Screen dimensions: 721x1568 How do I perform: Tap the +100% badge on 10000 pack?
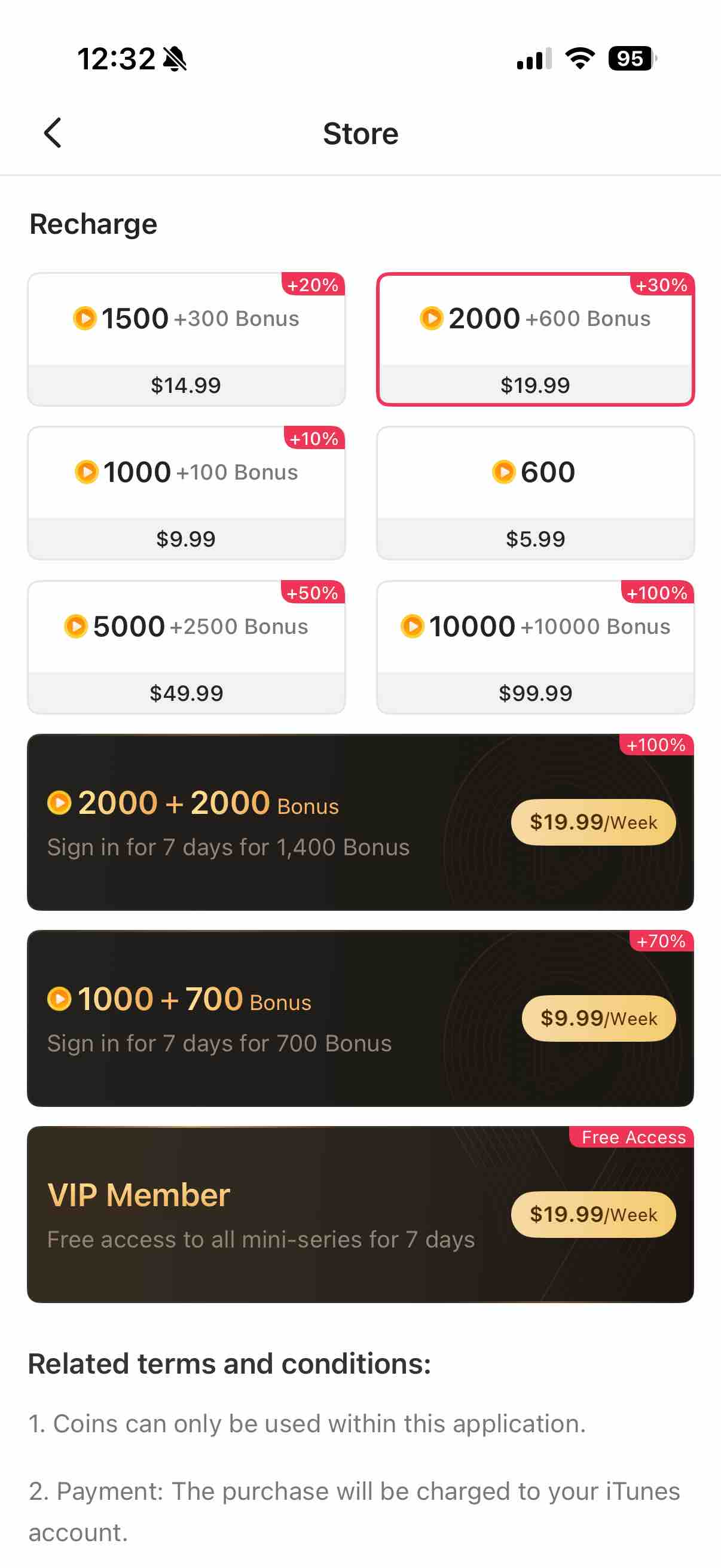click(x=657, y=593)
